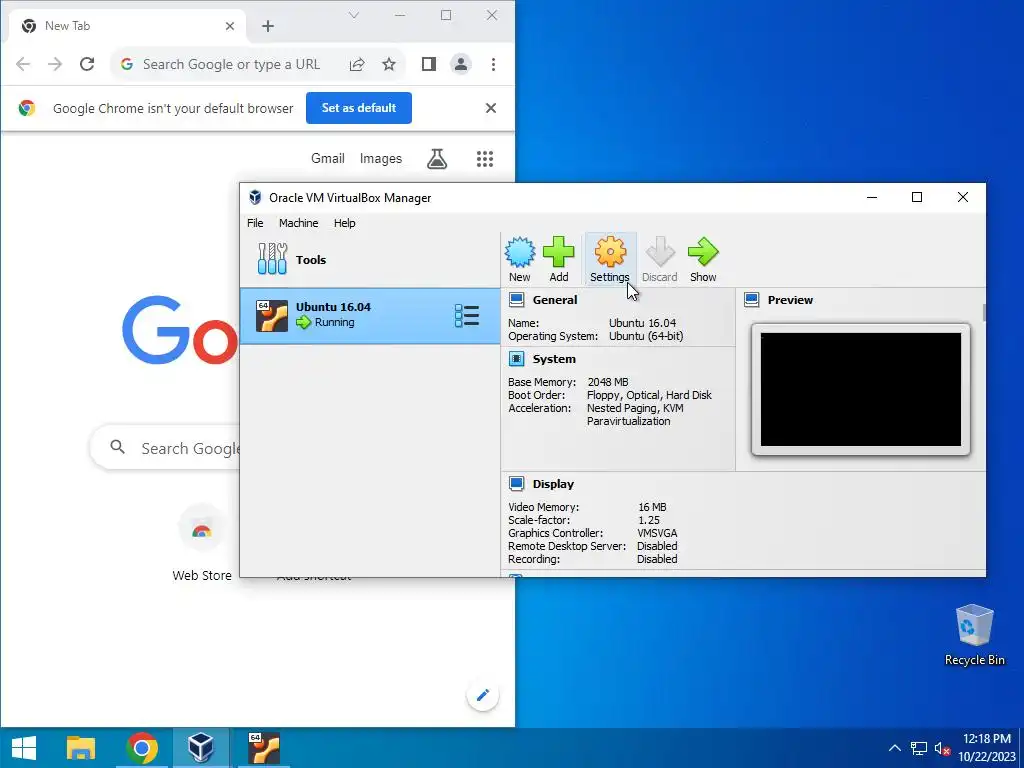Click the Preview section monitor icon

[x=752, y=300]
